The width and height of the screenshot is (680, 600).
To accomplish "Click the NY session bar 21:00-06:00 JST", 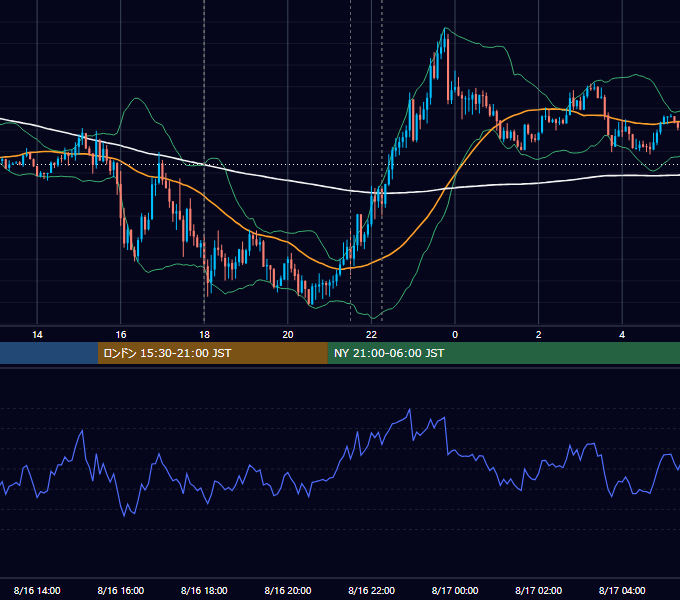I will point(503,353).
